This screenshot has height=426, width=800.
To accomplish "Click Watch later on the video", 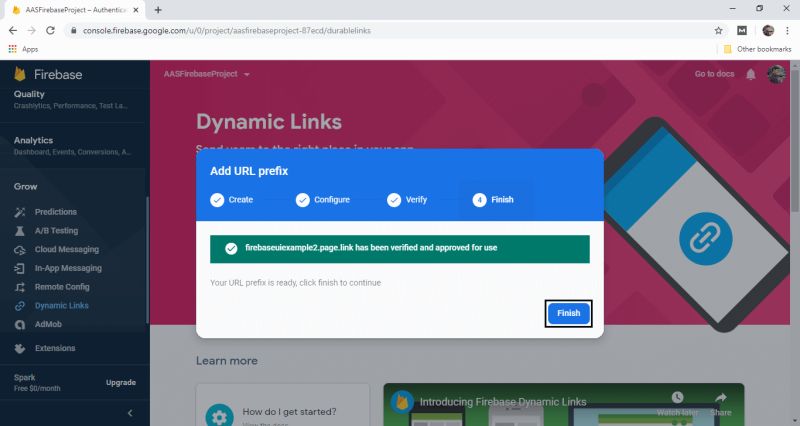I will tap(677, 404).
